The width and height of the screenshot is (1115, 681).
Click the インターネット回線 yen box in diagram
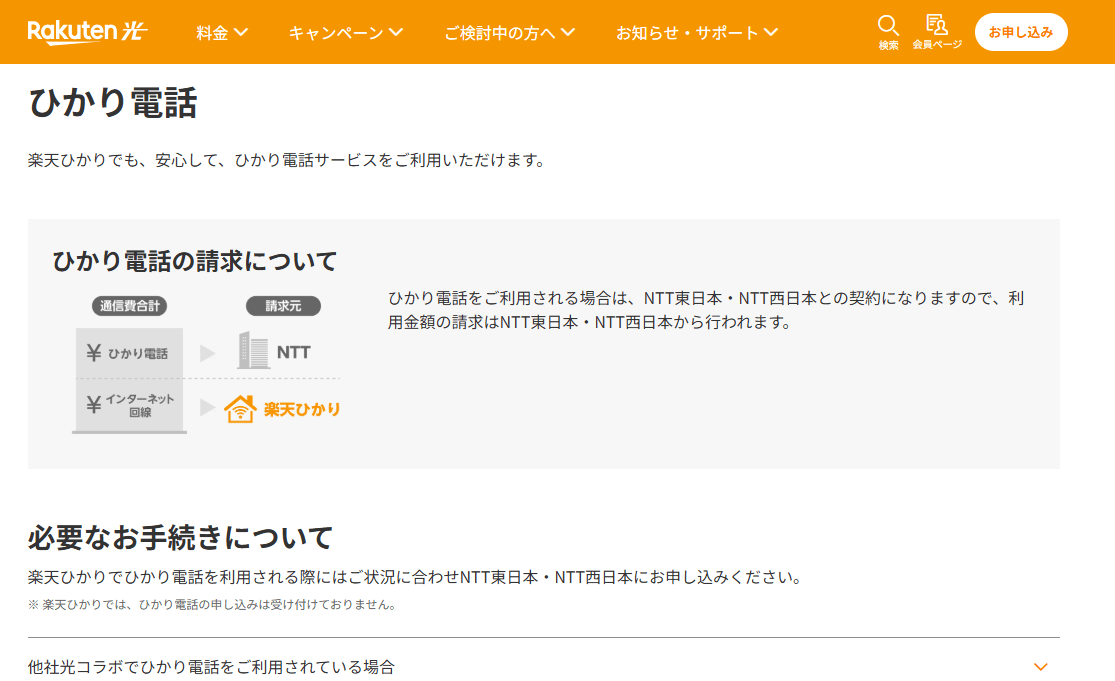(x=129, y=405)
